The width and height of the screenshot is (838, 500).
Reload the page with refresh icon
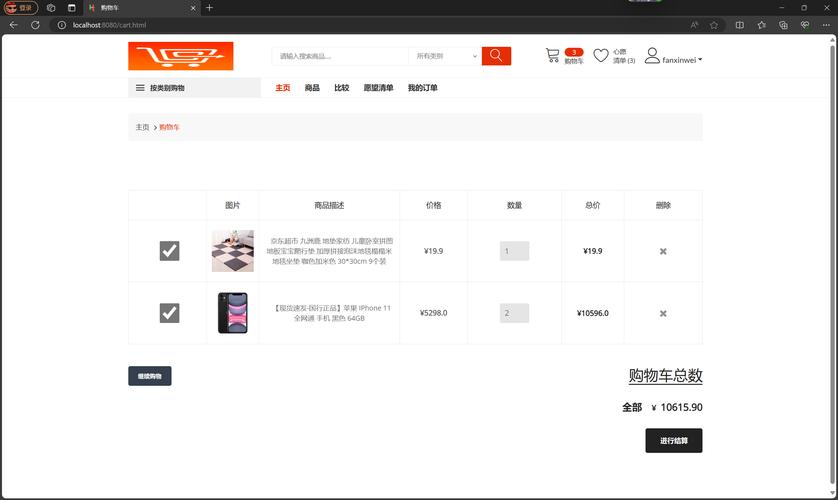35,25
